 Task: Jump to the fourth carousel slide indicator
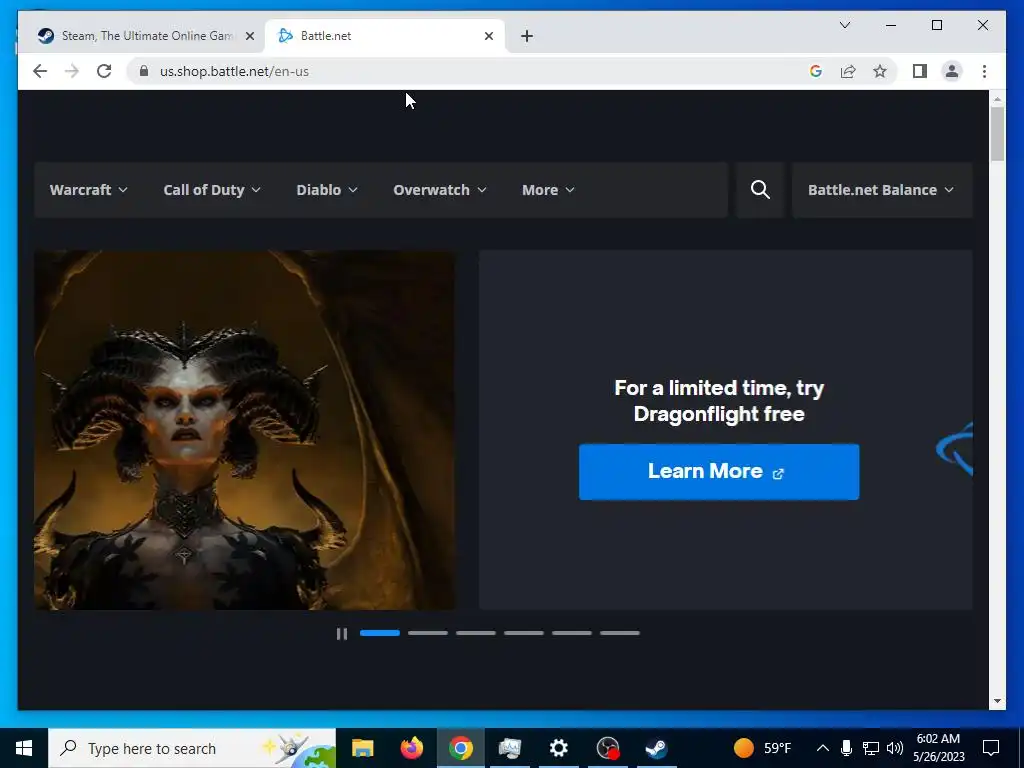coord(524,633)
